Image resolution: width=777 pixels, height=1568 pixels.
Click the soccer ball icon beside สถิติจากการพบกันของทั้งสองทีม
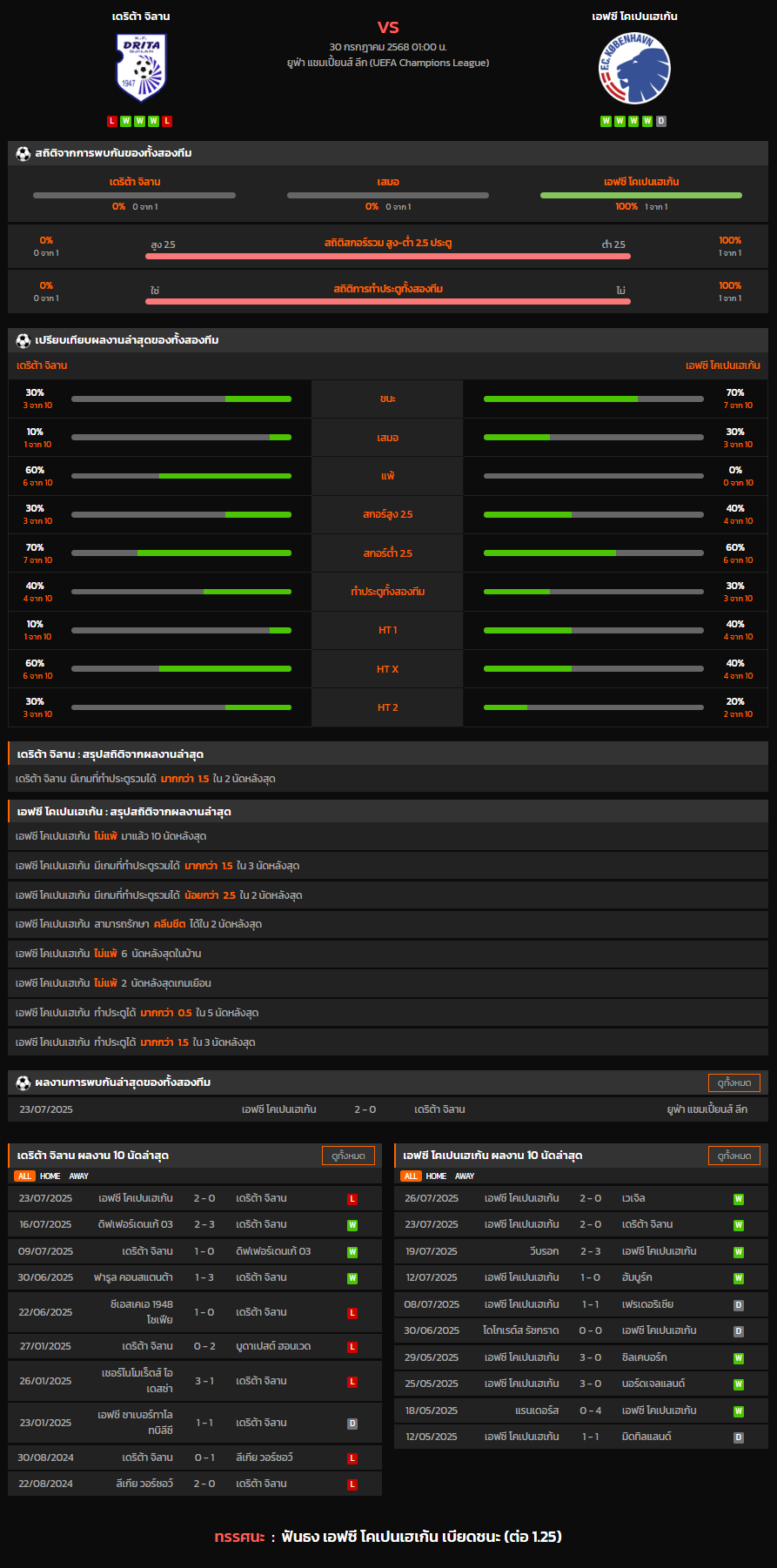23,153
